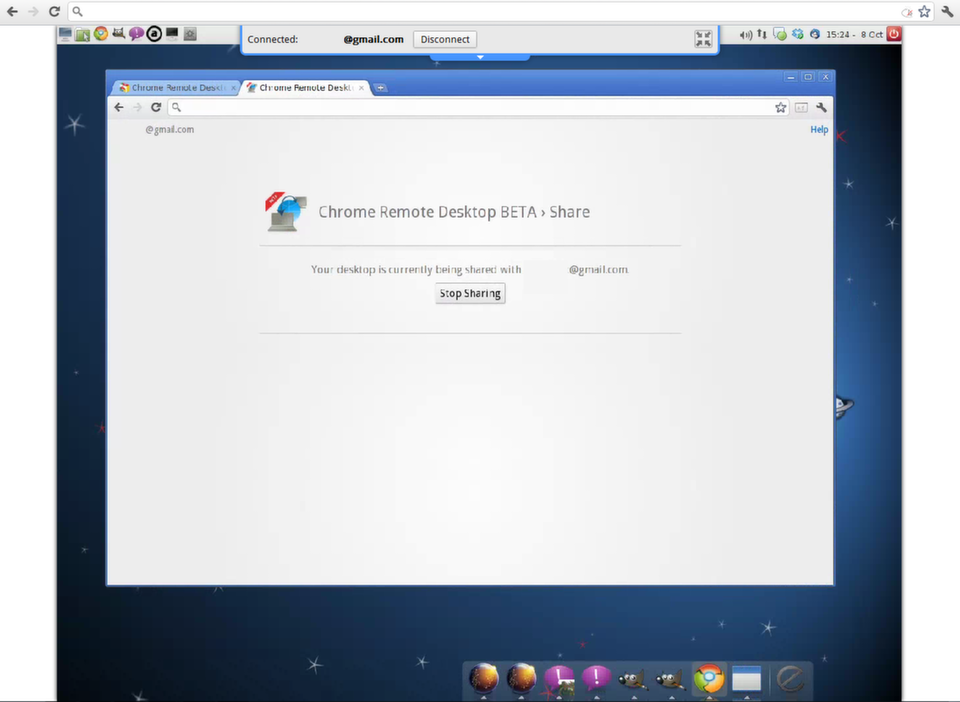Close the active Chrome Remote Desktop tab
The width and height of the screenshot is (960, 702).
pos(361,88)
